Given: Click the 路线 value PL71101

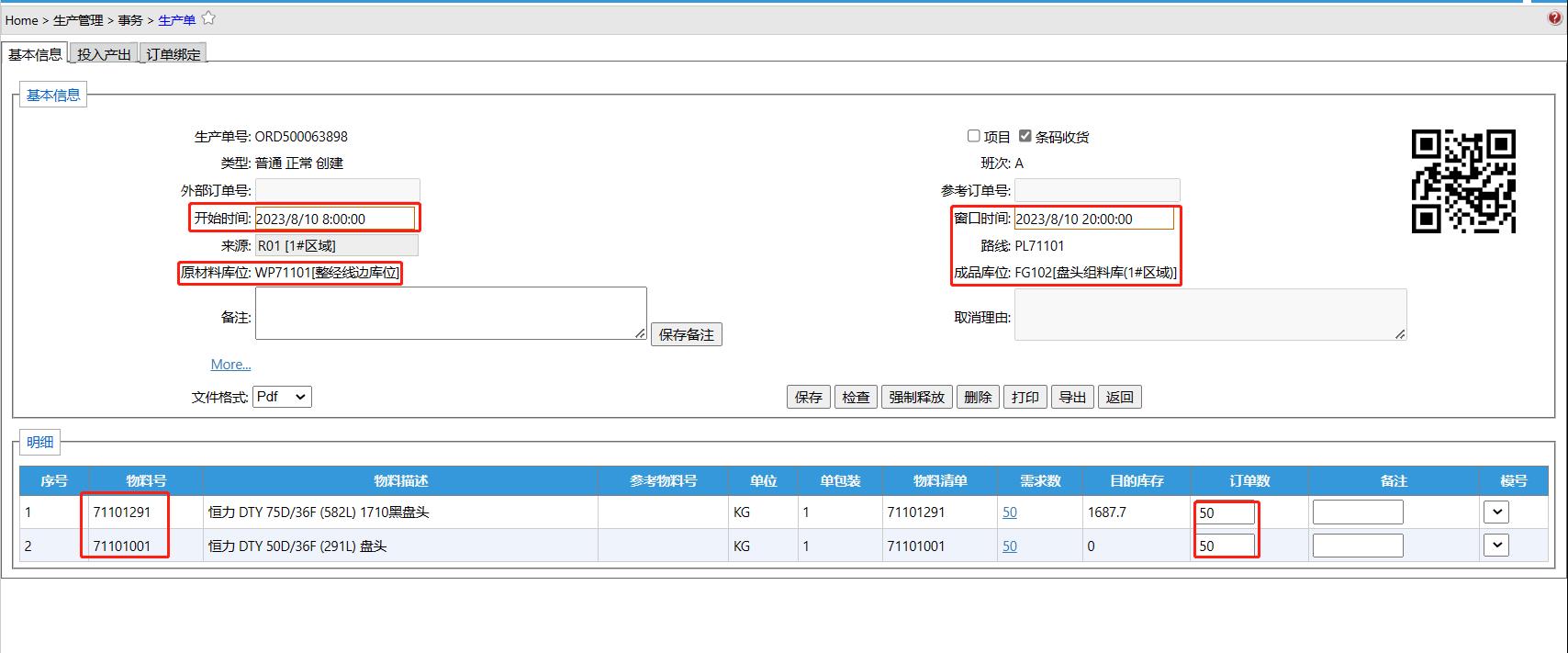Looking at the screenshot, I should point(1039,246).
